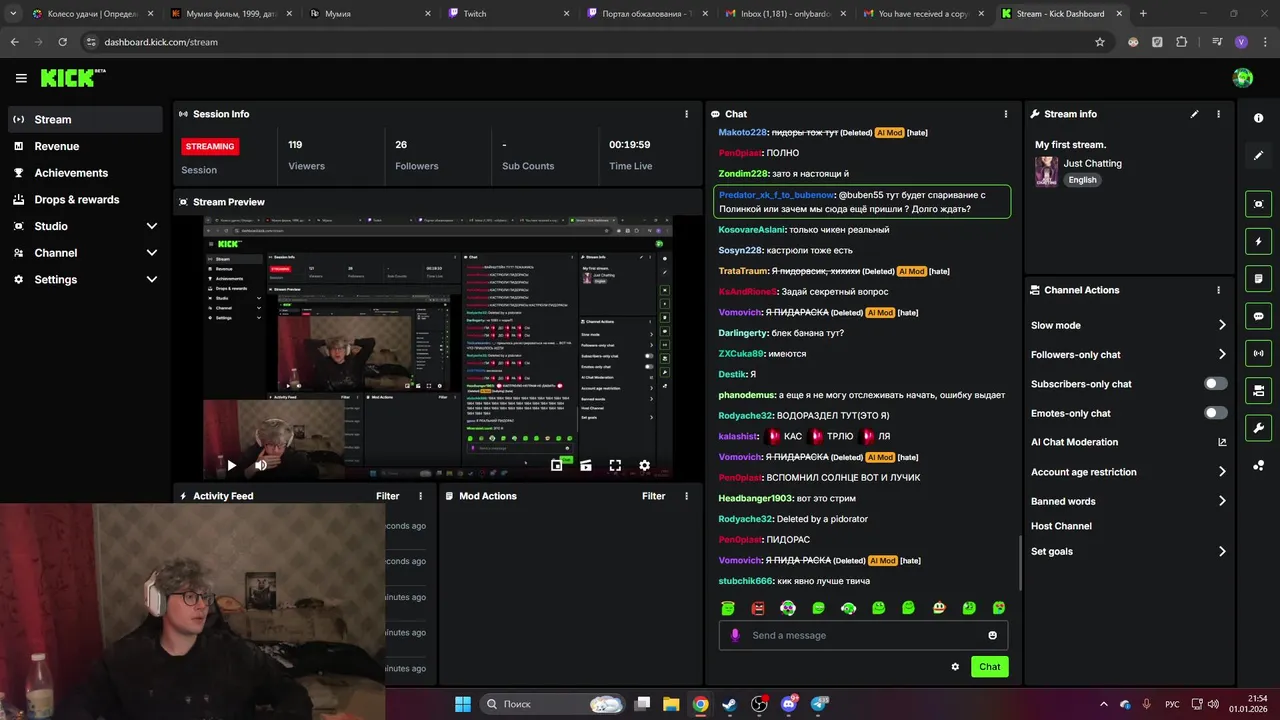Click the green Chat send button
The image size is (1280, 720).
[990, 667]
